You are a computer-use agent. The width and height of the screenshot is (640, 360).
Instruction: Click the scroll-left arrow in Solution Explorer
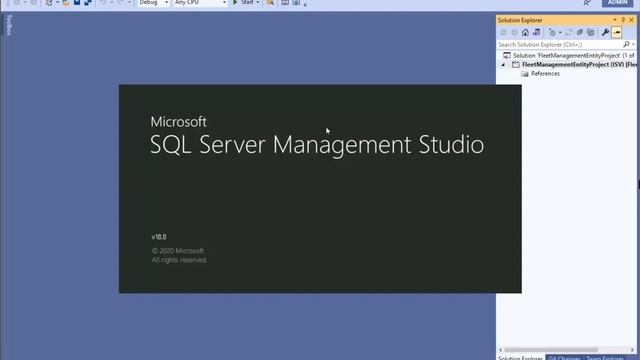click(500, 350)
